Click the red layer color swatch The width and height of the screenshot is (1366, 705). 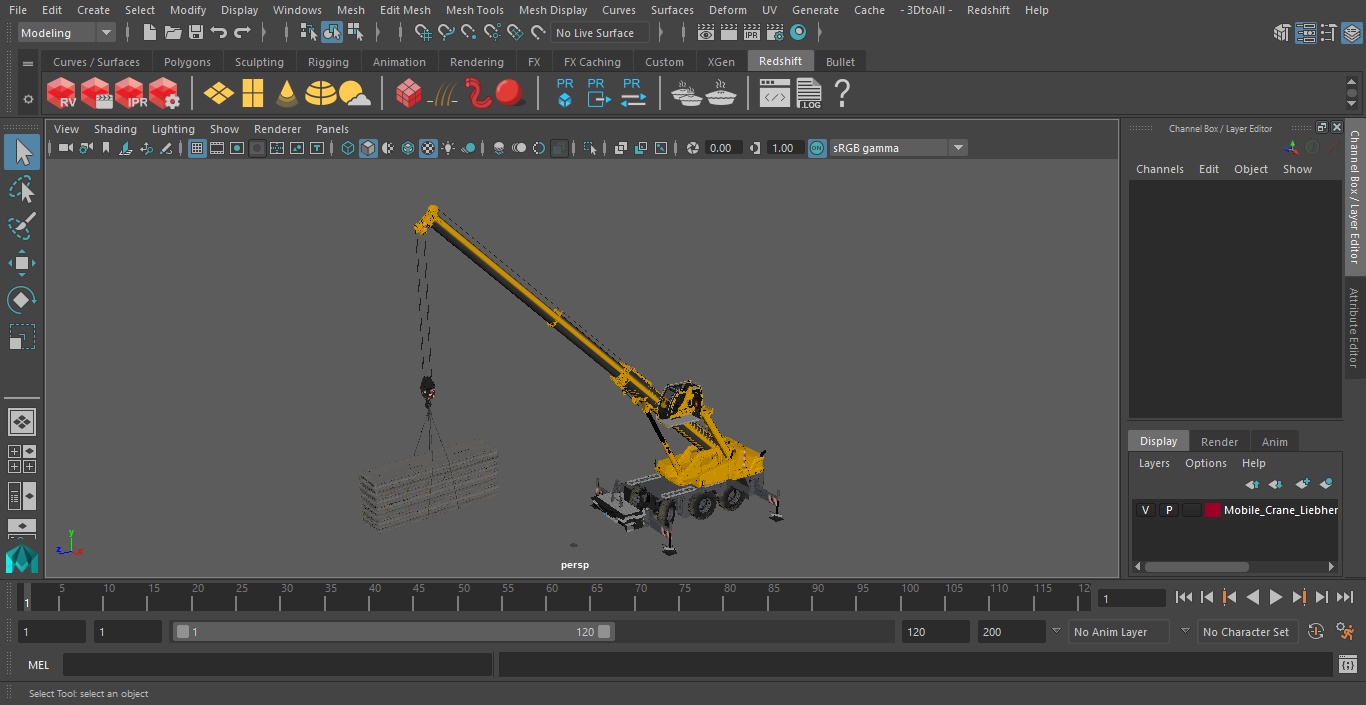(1213, 510)
